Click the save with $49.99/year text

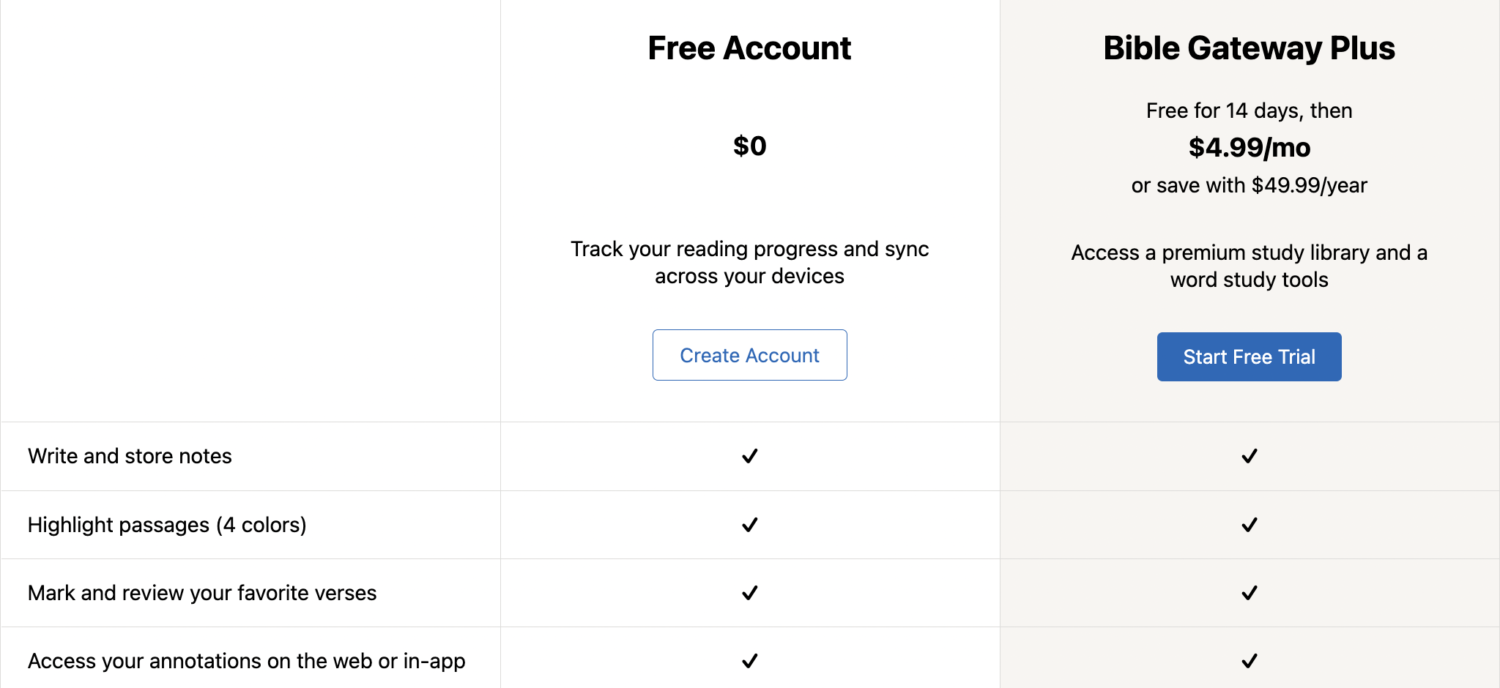tap(1249, 185)
